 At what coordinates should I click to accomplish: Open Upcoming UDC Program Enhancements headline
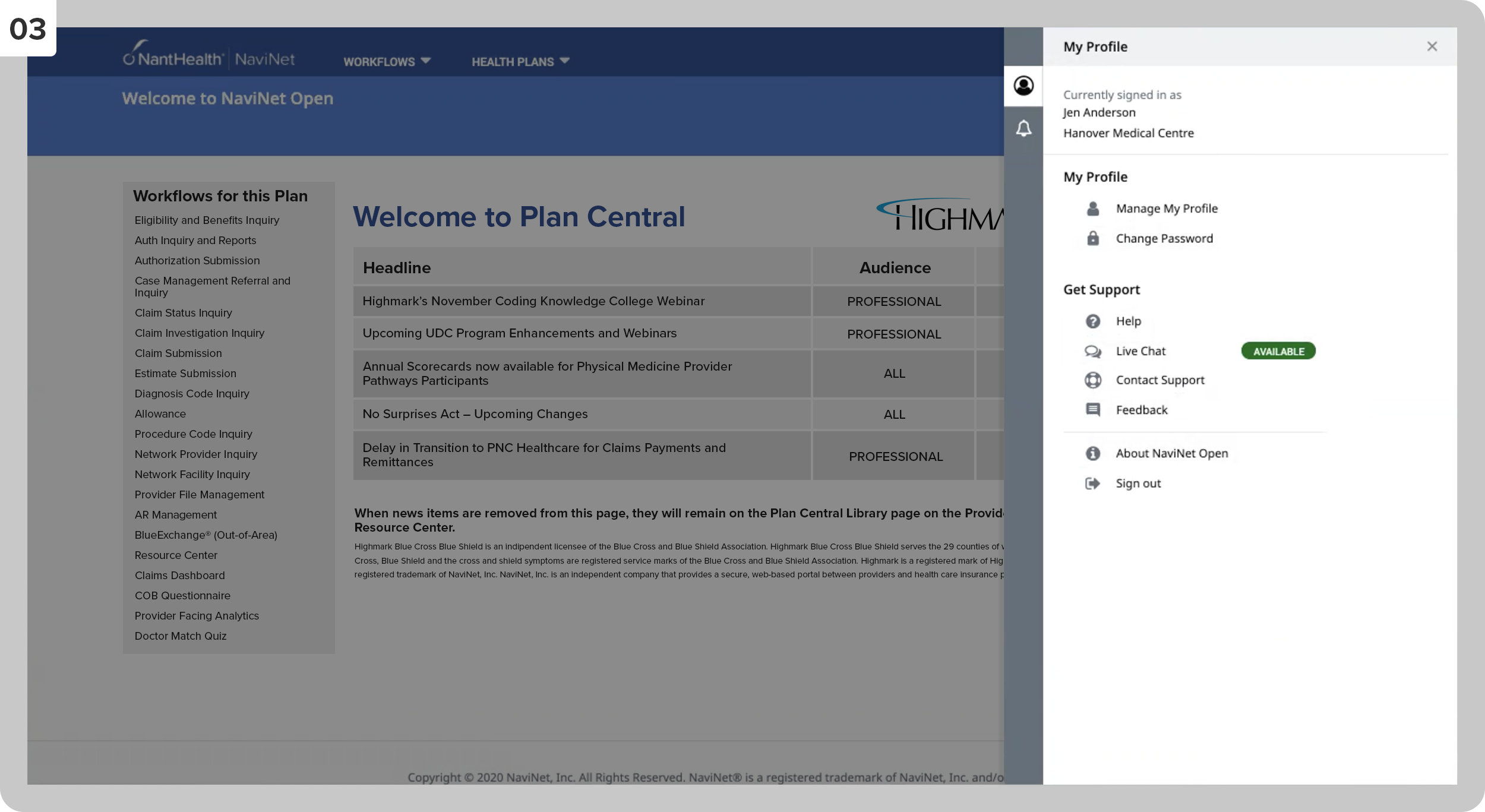pos(520,333)
